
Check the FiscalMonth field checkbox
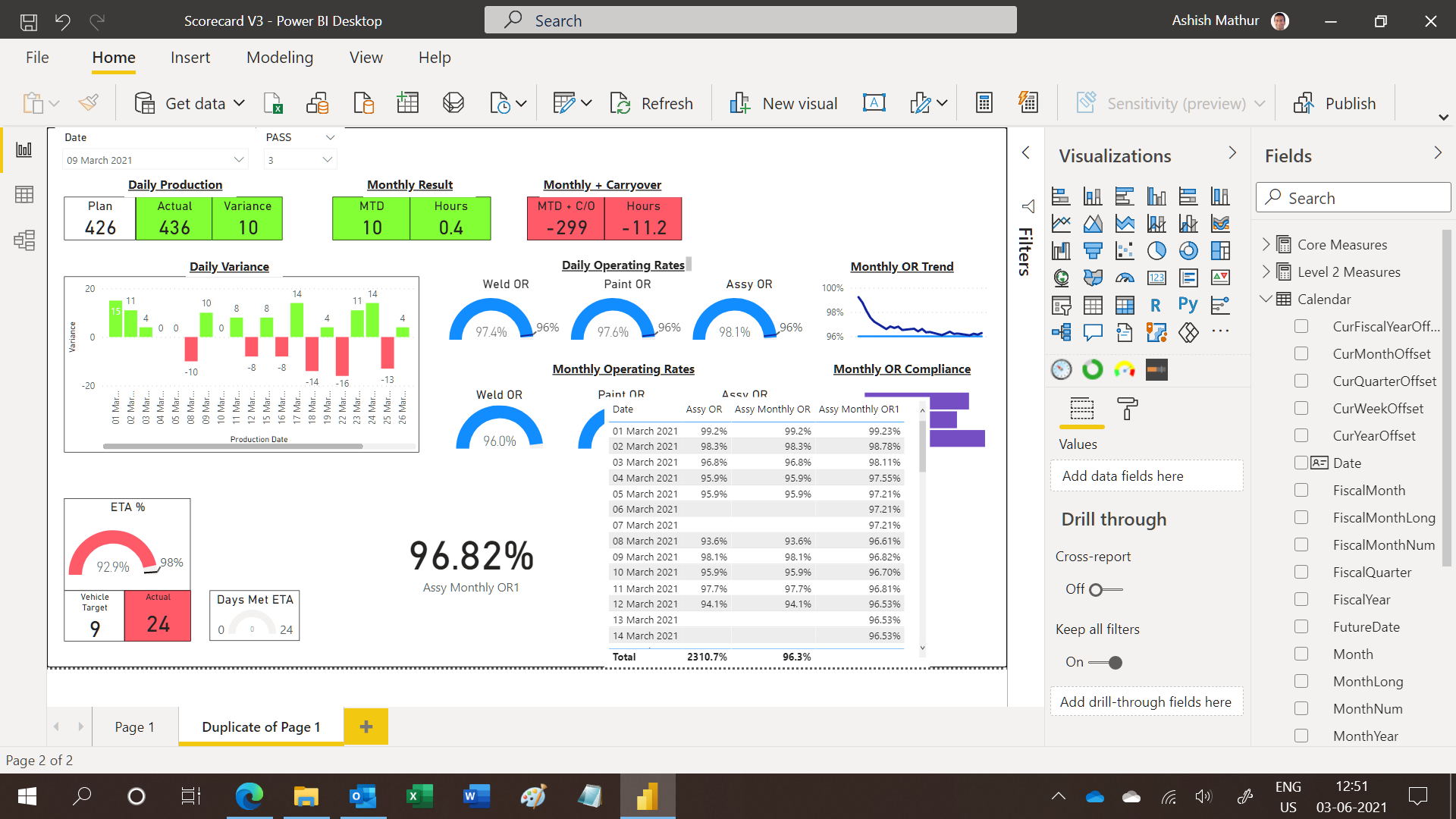1301,490
